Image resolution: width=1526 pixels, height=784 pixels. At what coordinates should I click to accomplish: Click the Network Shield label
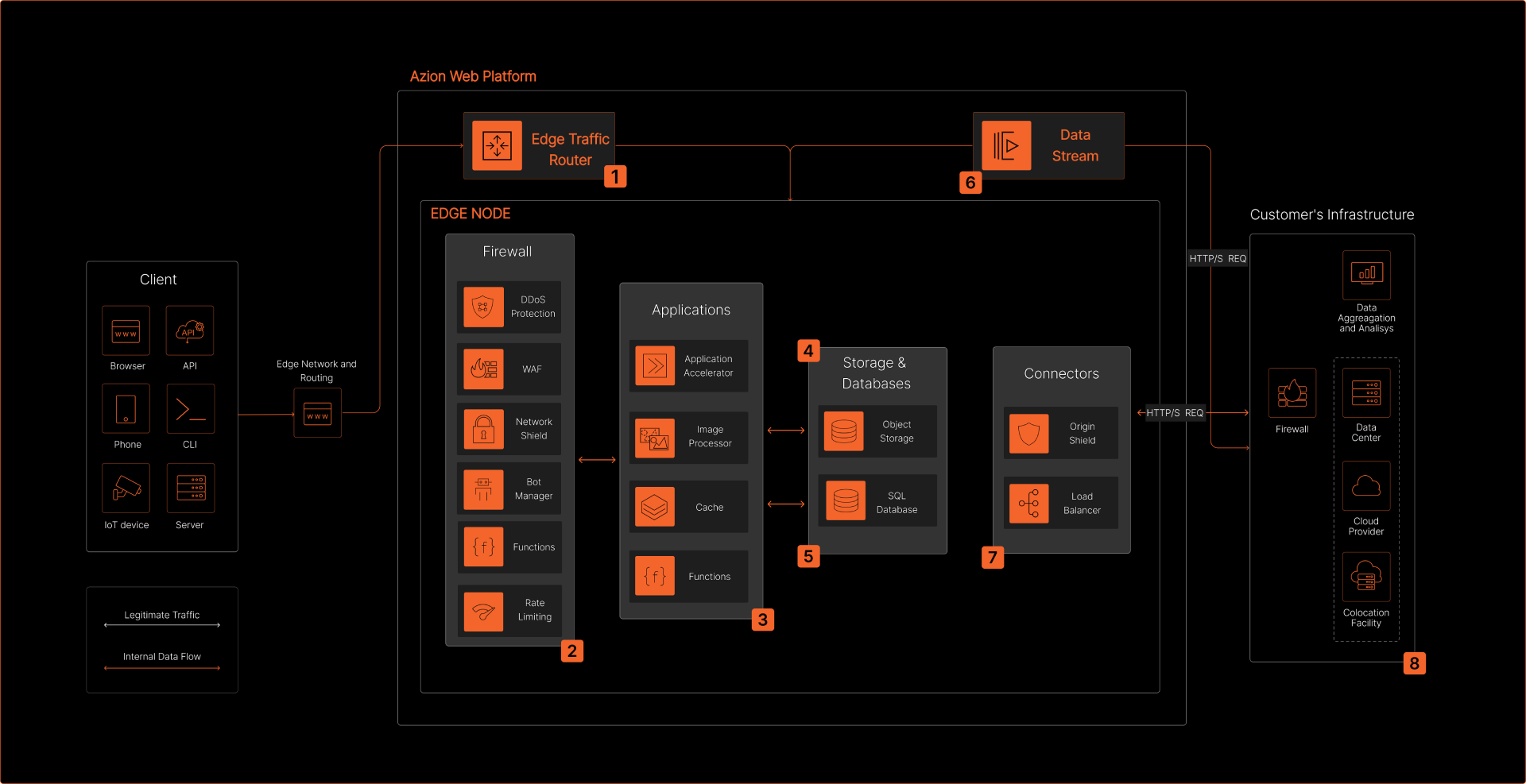point(533,429)
